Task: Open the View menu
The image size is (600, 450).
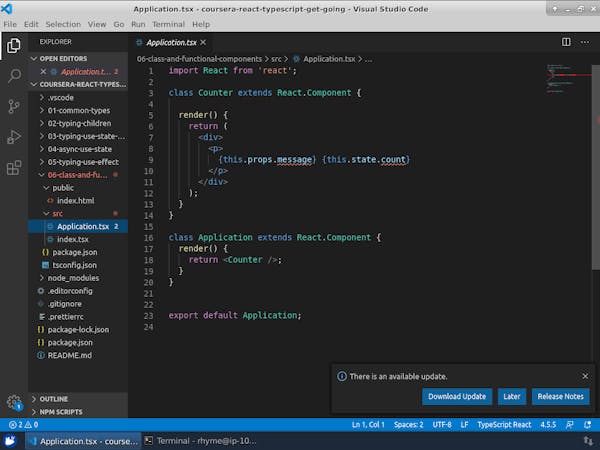Action: 97,24
